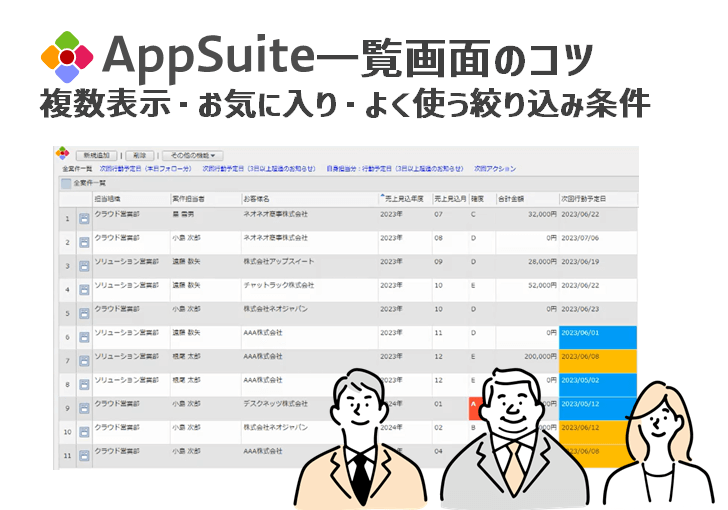
Task: Open the record icon in row 6
Action: (84, 337)
